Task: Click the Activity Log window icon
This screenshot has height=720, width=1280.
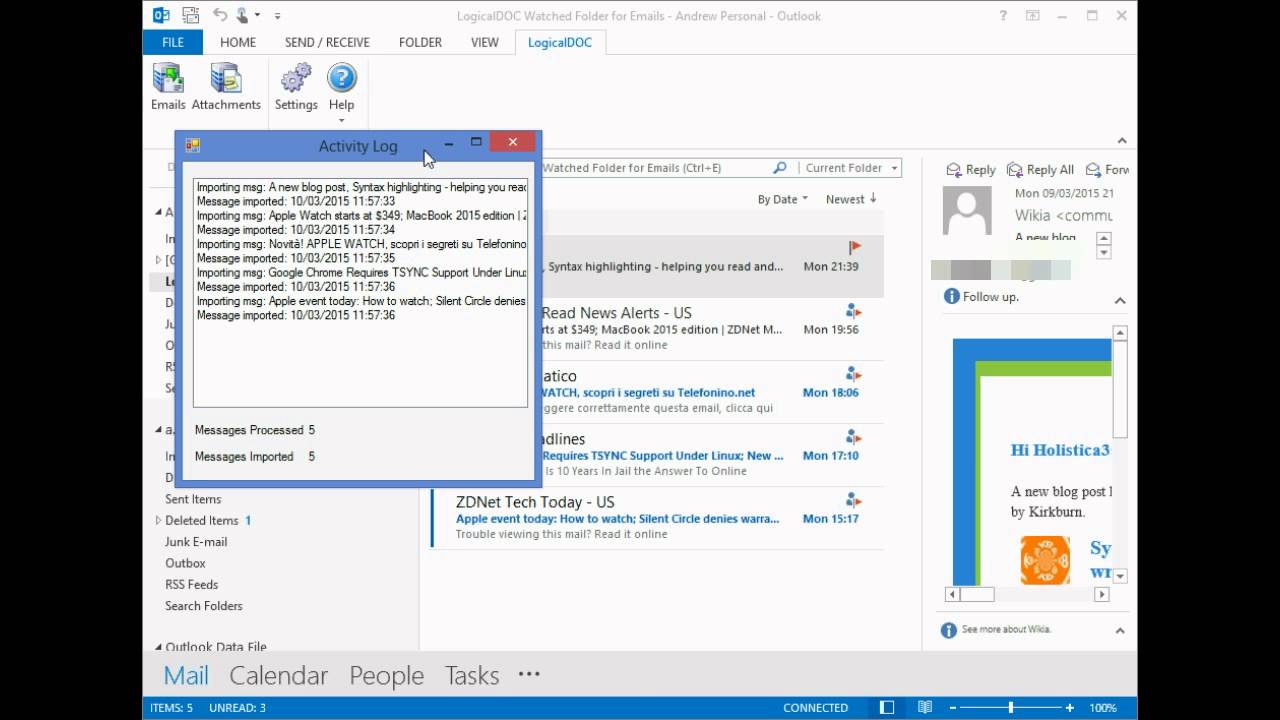Action: coord(192,145)
